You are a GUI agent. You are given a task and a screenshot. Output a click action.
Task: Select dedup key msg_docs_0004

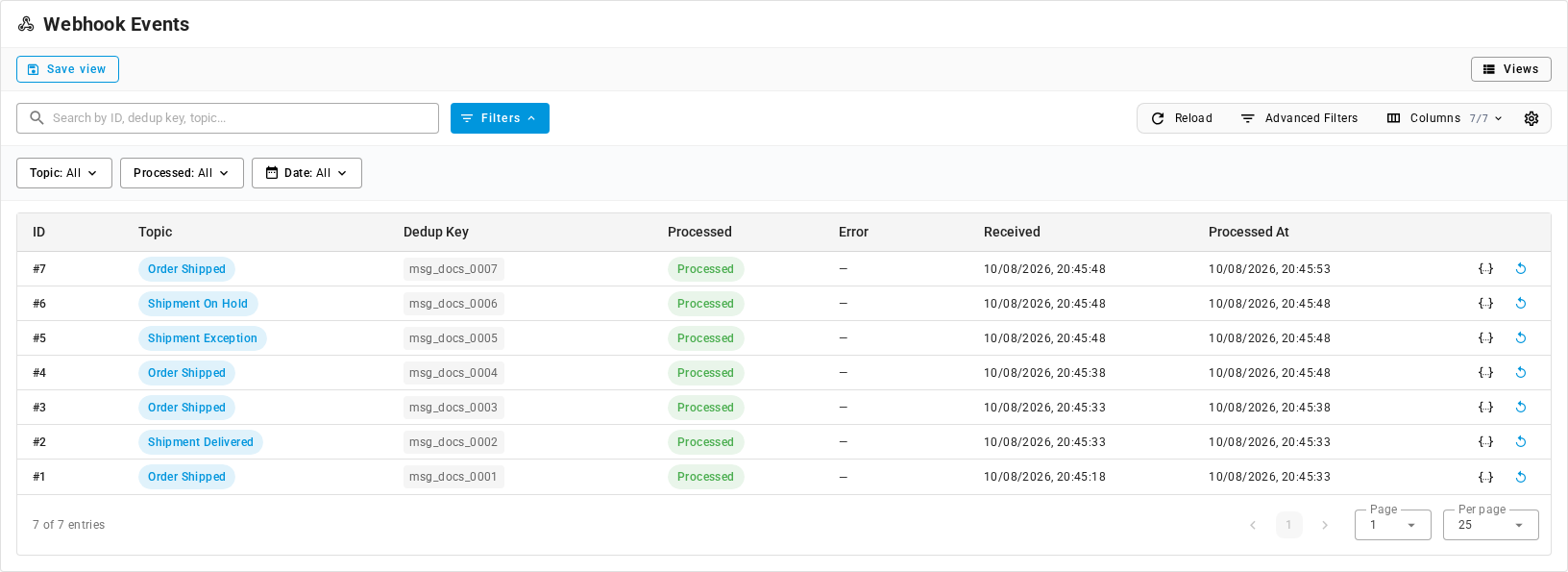point(453,373)
